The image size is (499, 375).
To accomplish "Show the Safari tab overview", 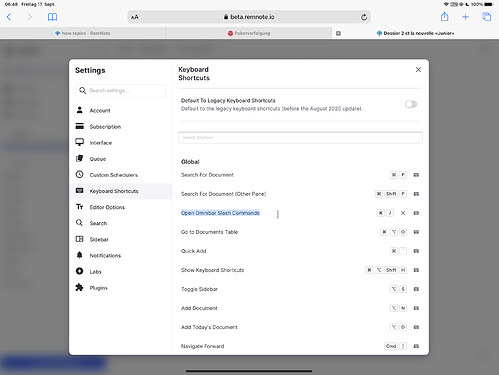I will click(487, 17).
